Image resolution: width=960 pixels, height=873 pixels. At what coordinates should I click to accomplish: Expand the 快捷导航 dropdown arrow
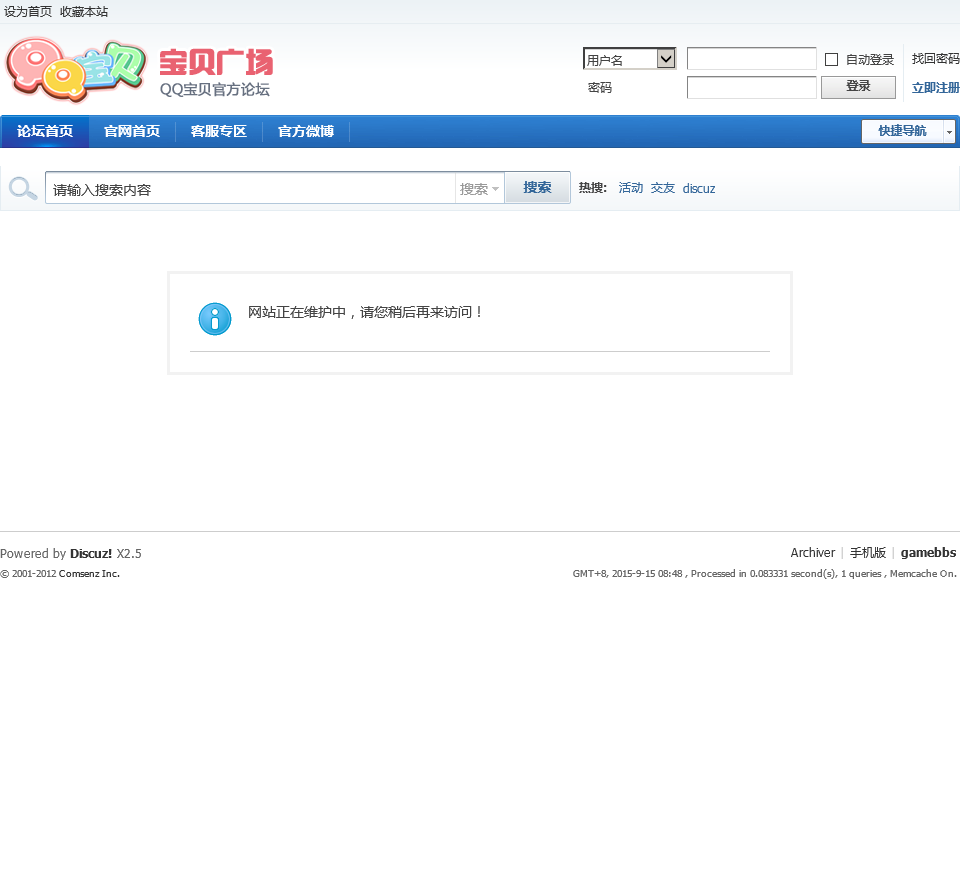pyautogui.click(x=949, y=131)
